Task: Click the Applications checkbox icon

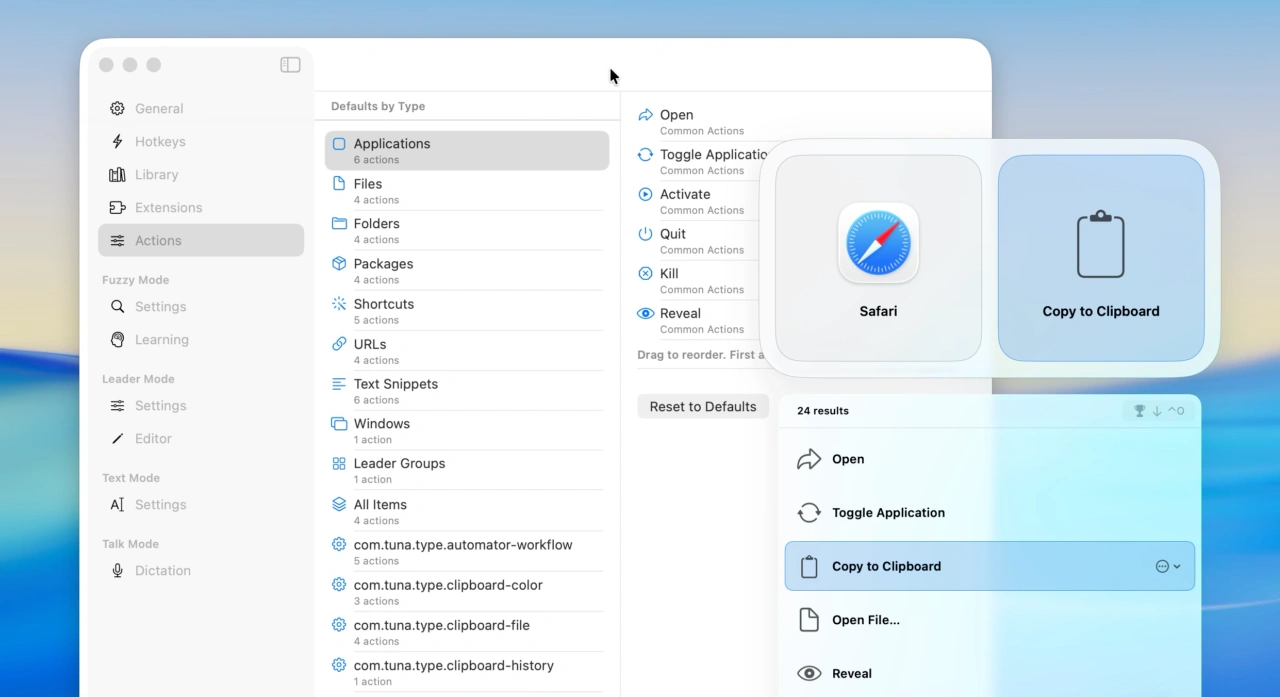Action: (338, 143)
